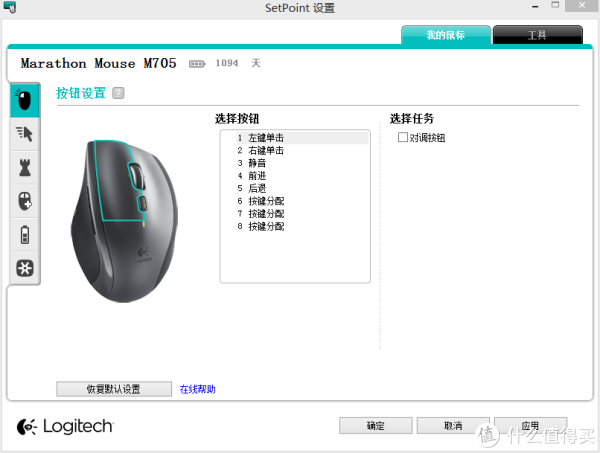The height and width of the screenshot is (453, 600).
Task: Open the battery status sidebar icon
Action: [24, 235]
